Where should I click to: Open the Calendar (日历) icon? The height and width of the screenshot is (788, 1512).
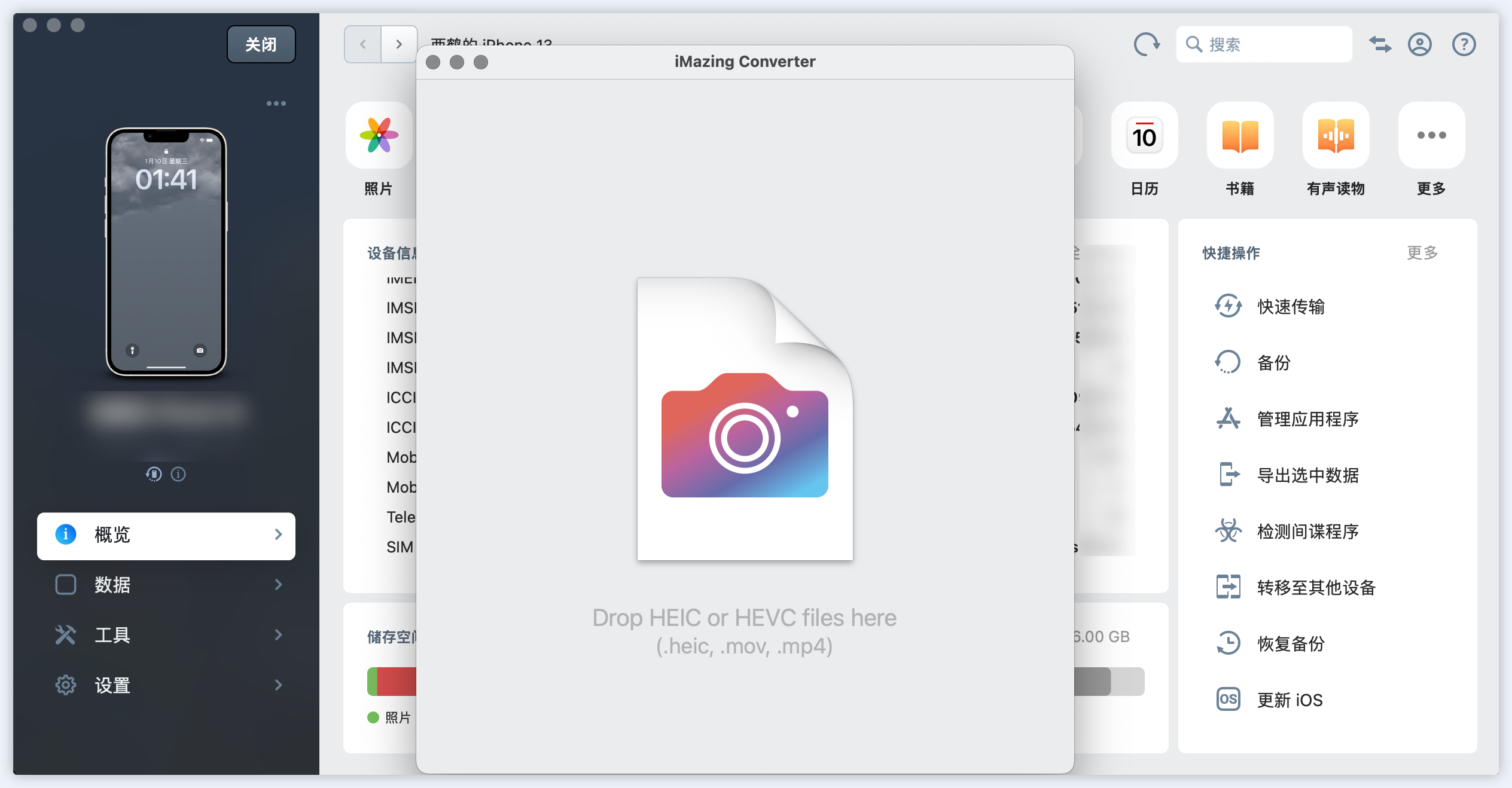1144,135
